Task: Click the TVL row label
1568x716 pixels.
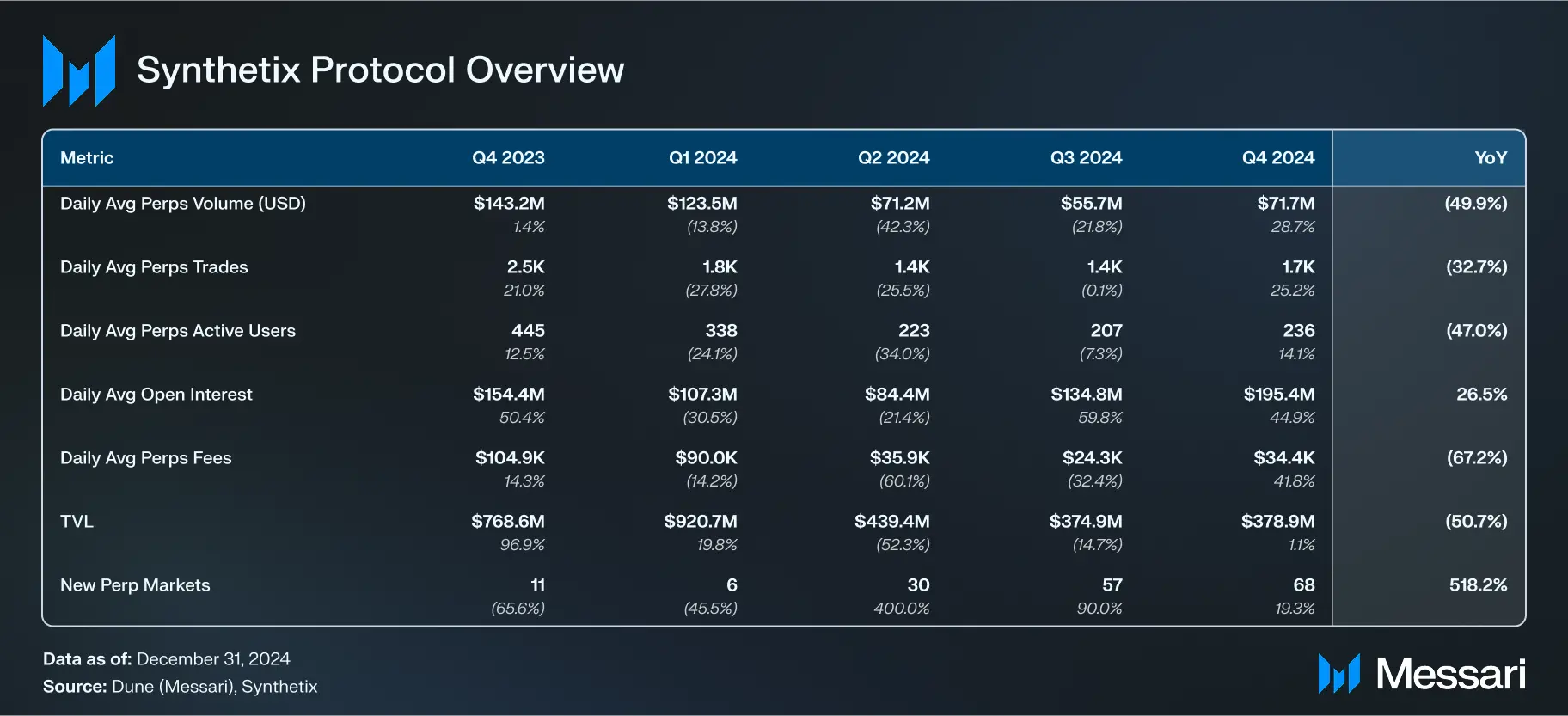Action: (77, 522)
